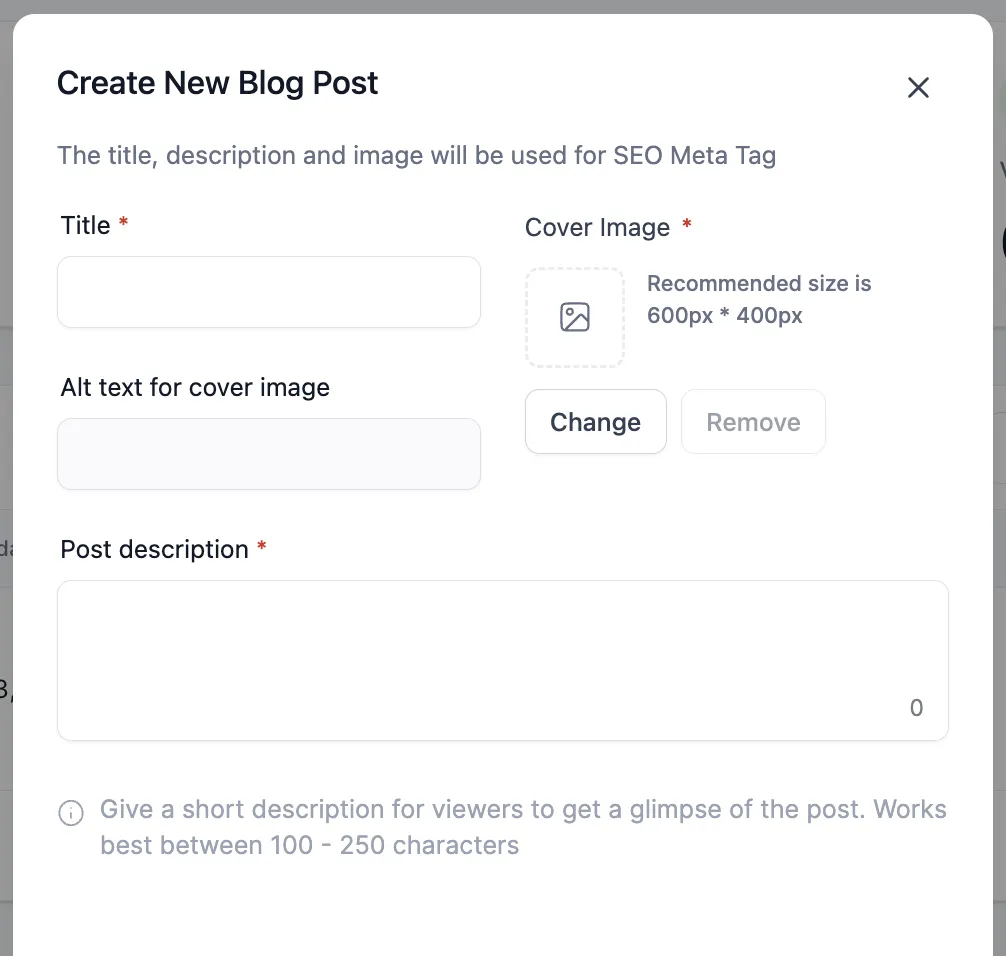
Task: Click the Alt text for cover image field
Action: pyautogui.click(x=269, y=454)
